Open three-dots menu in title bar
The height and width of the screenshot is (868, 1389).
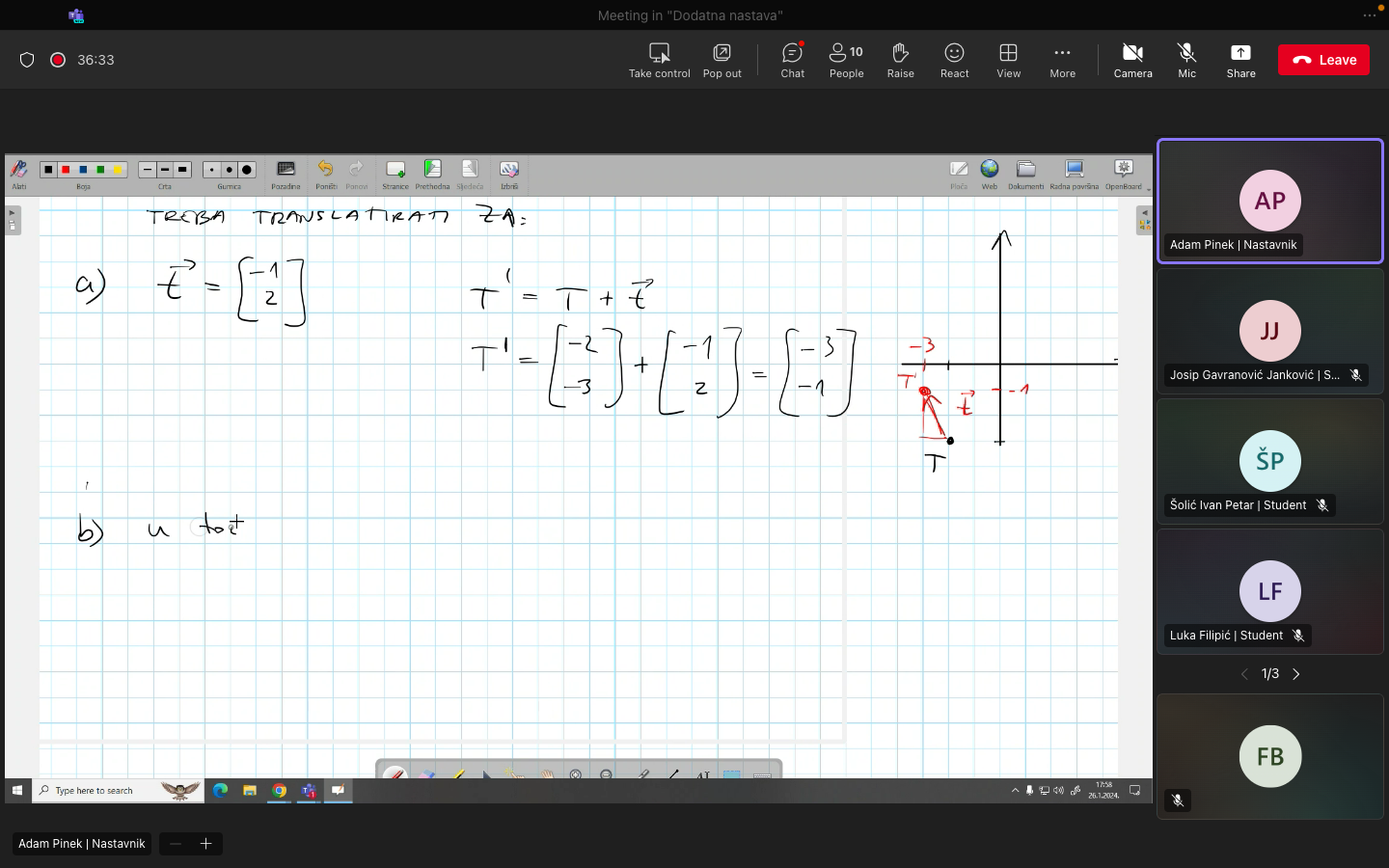pos(1369,15)
